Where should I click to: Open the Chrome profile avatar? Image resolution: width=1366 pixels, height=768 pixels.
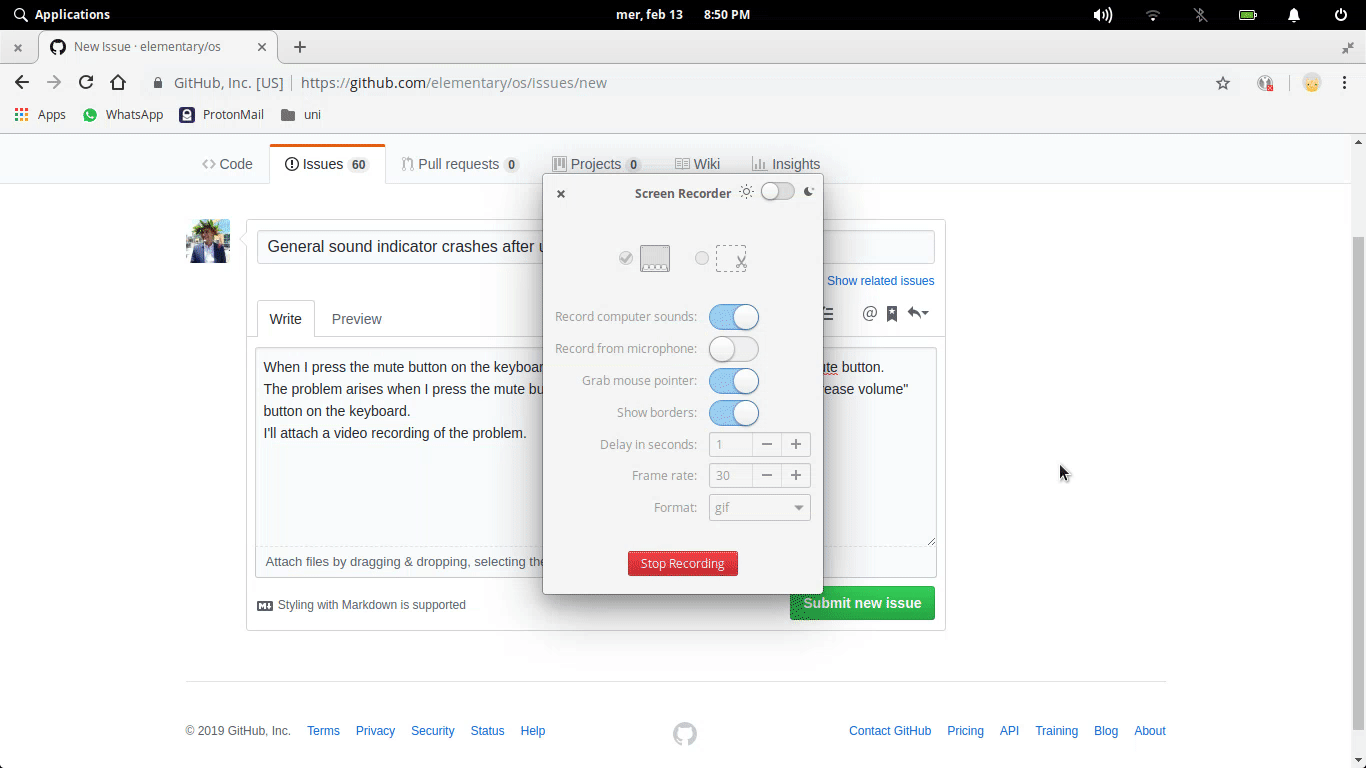coord(1312,83)
